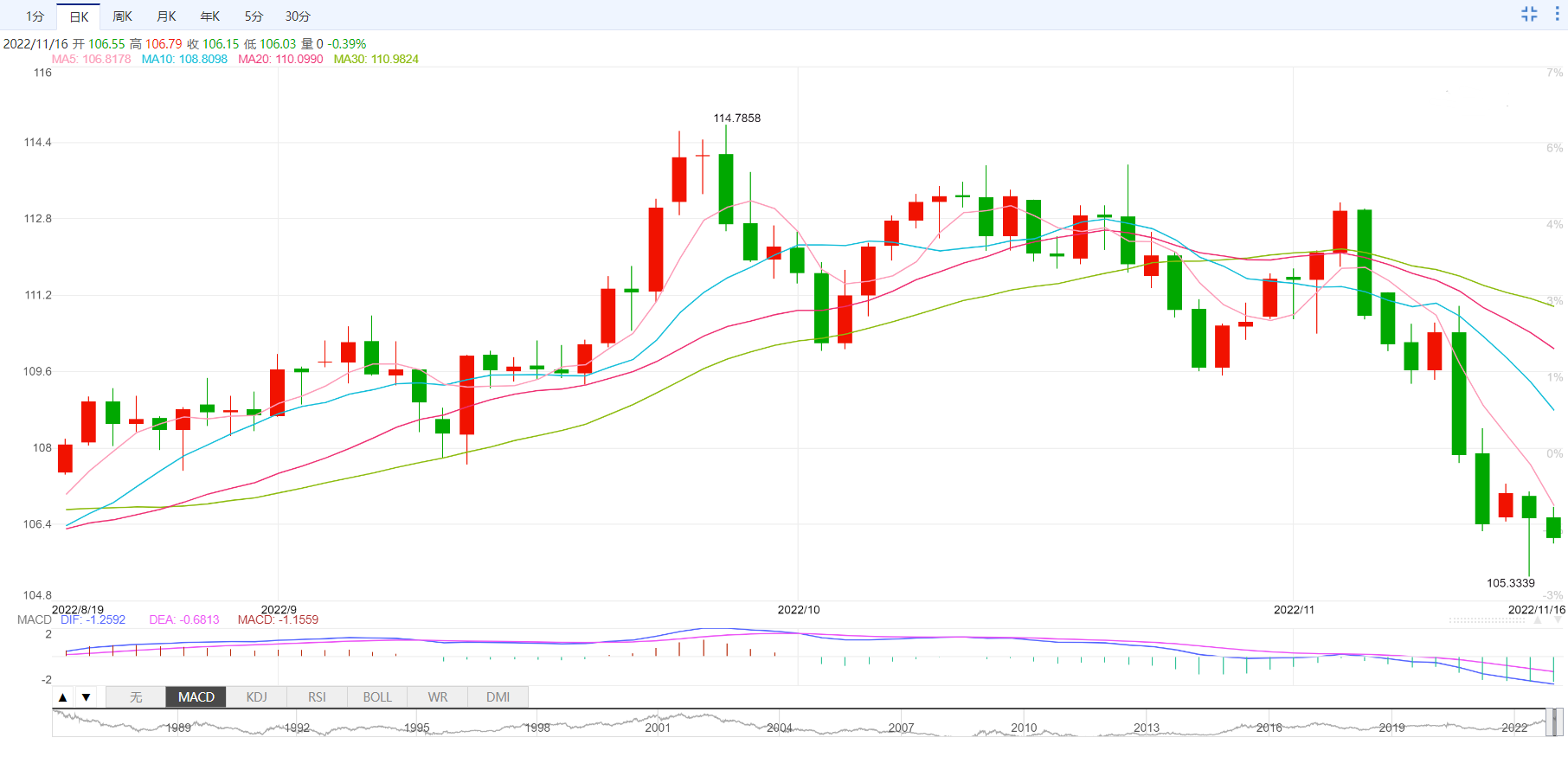This screenshot has height=757, width=1568.
Task: Click the 2022/10 date axis label
Action: point(799,610)
